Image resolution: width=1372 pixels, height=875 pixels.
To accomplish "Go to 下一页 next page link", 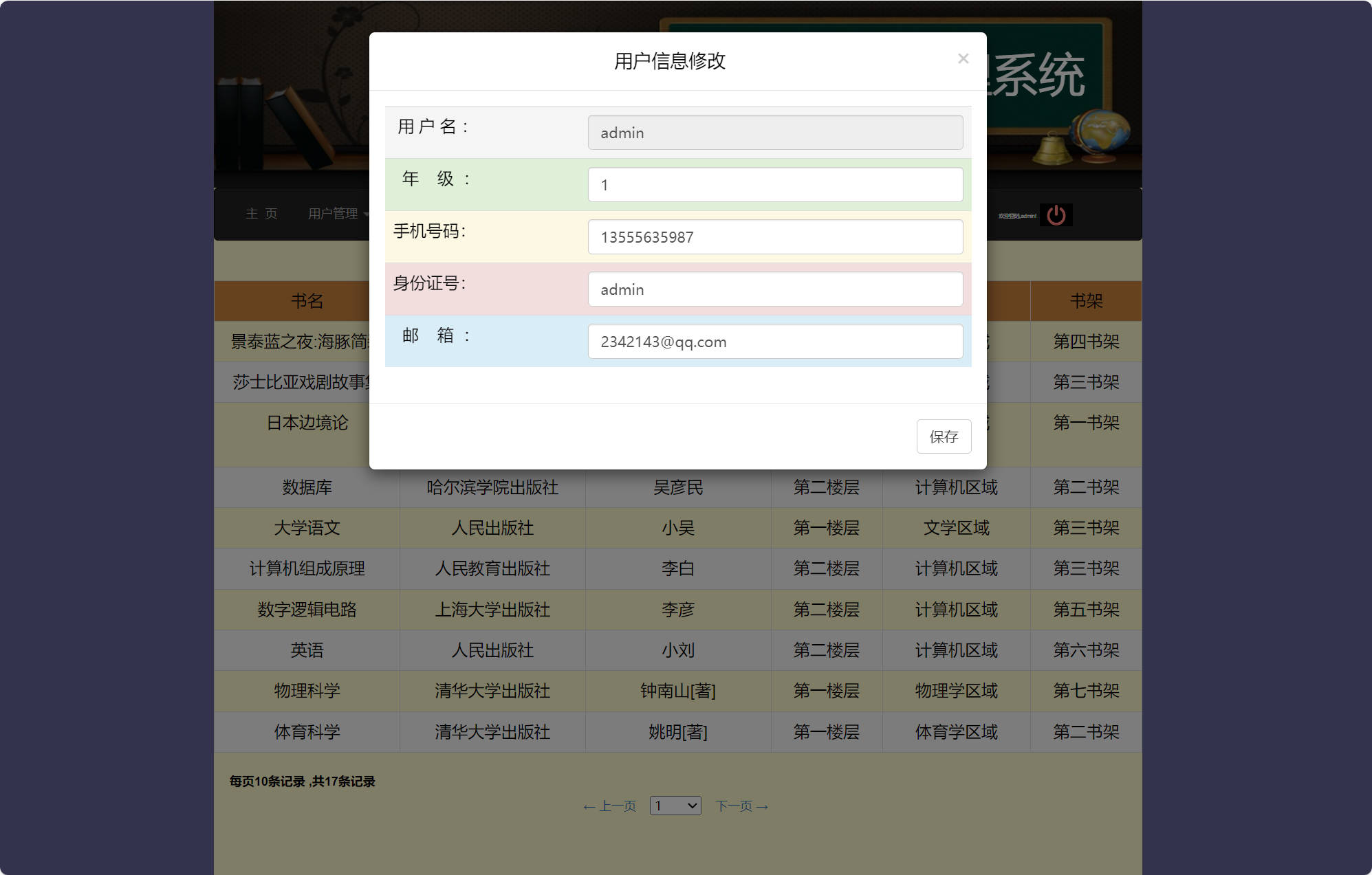I will pyautogui.click(x=741, y=806).
